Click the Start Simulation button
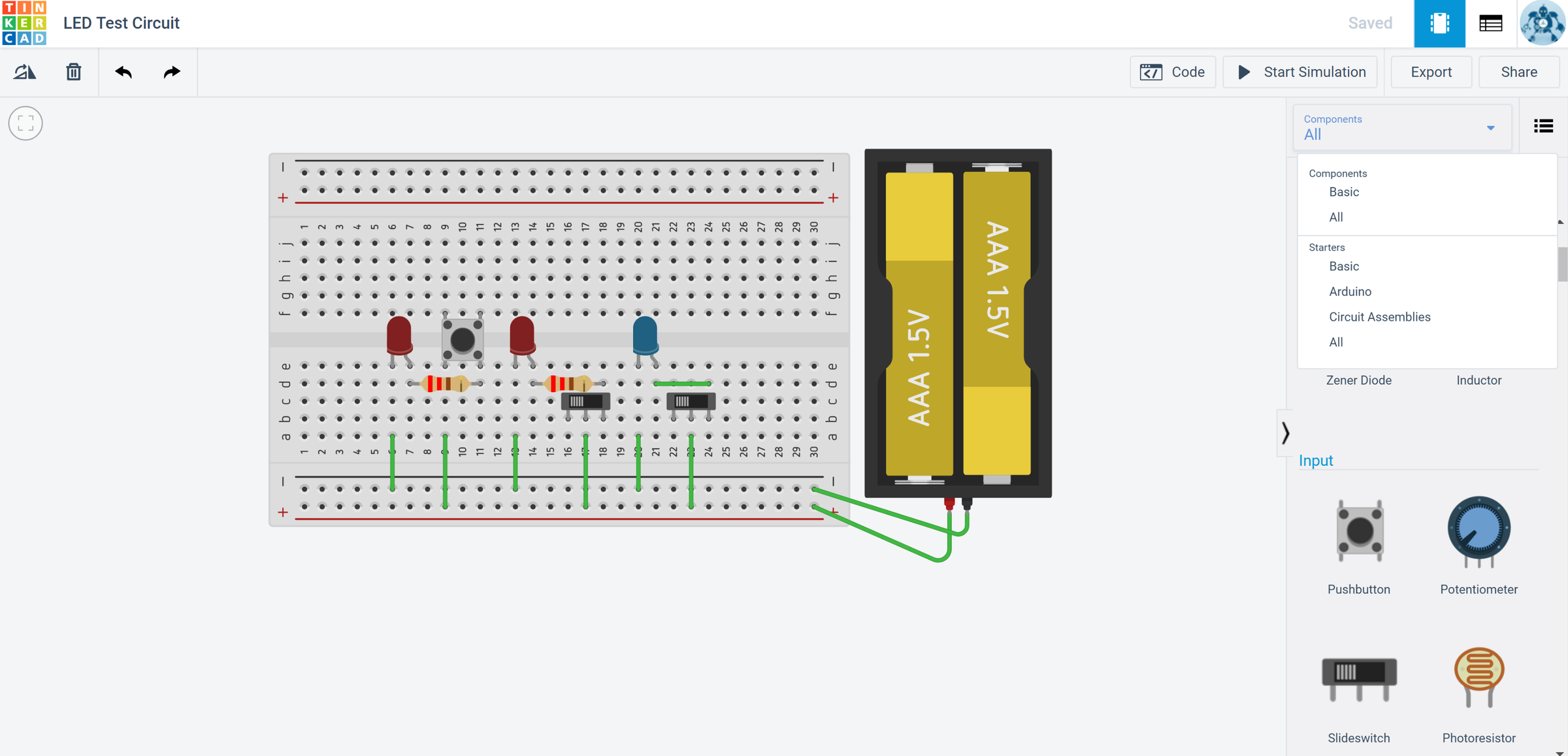Screen dimensions: 1568x756 click(x=1299, y=72)
